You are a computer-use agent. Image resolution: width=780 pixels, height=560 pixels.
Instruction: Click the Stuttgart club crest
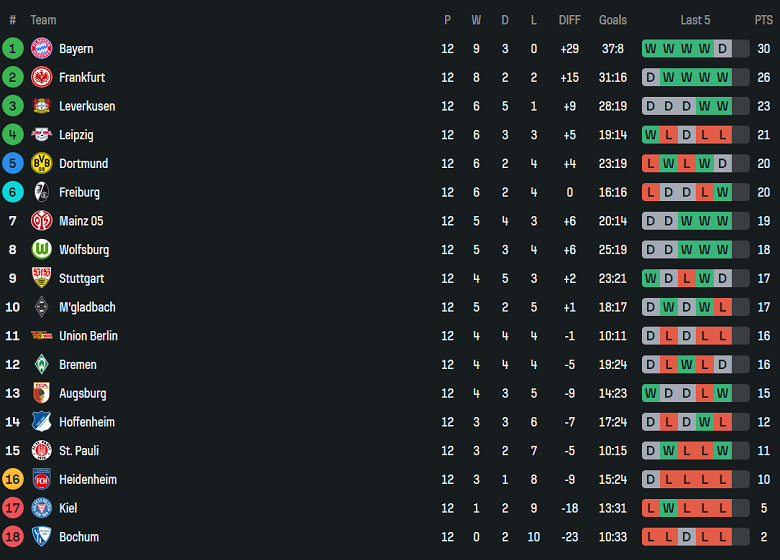coord(42,278)
